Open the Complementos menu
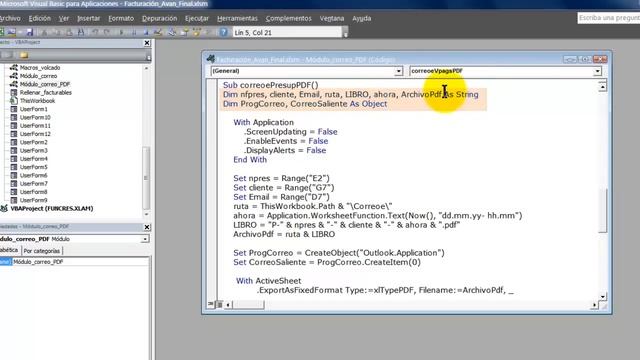Viewport: 640px width, 360px height. 289,18
